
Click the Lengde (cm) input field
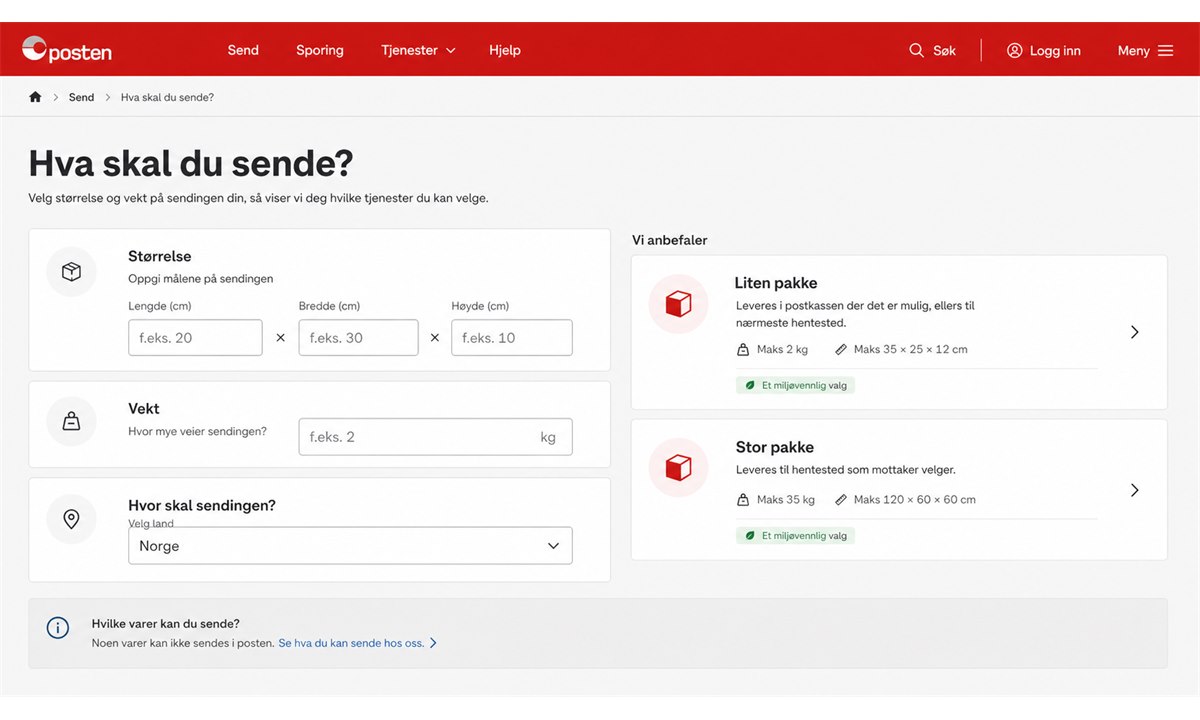195,338
